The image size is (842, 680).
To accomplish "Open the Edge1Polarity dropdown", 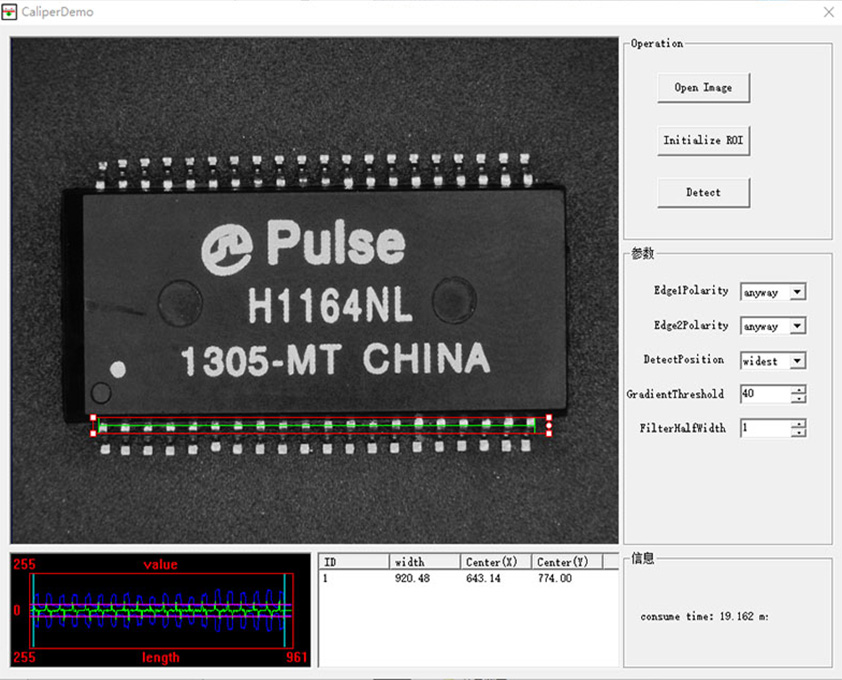I will (796, 291).
